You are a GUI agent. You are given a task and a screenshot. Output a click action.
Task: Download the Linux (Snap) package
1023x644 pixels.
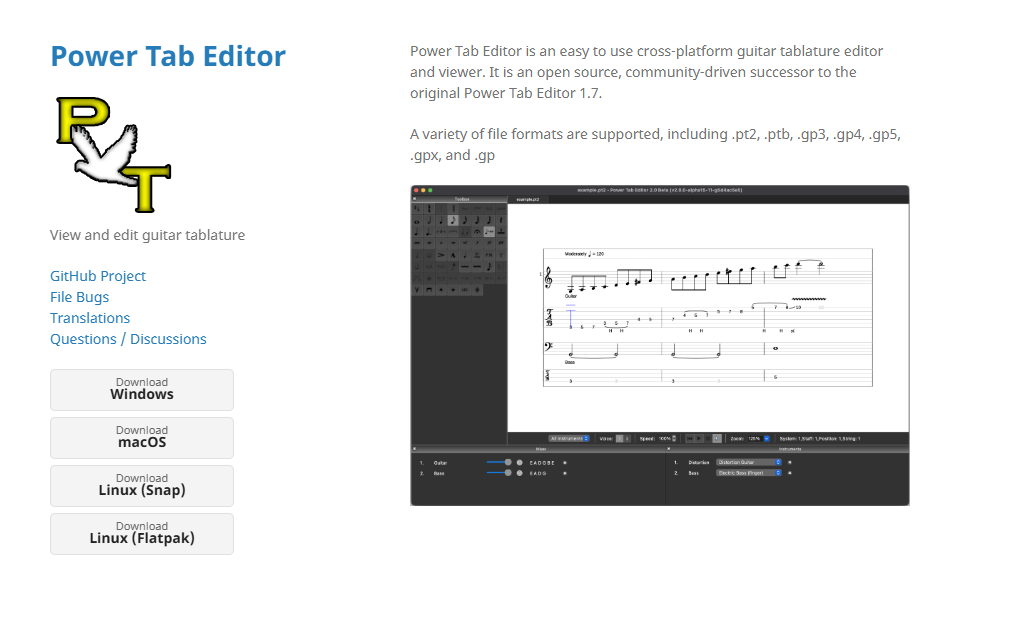(x=142, y=486)
